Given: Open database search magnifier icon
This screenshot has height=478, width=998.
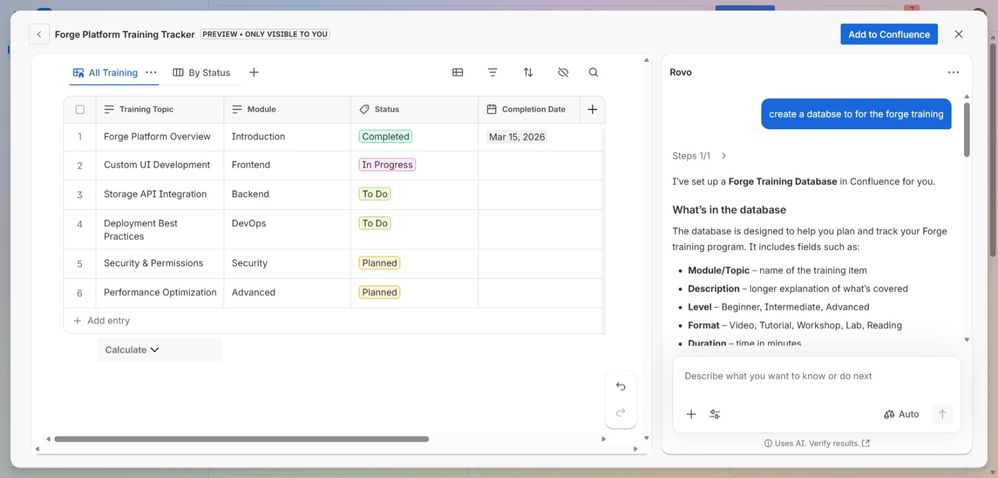Looking at the screenshot, I should pyautogui.click(x=593, y=73).
